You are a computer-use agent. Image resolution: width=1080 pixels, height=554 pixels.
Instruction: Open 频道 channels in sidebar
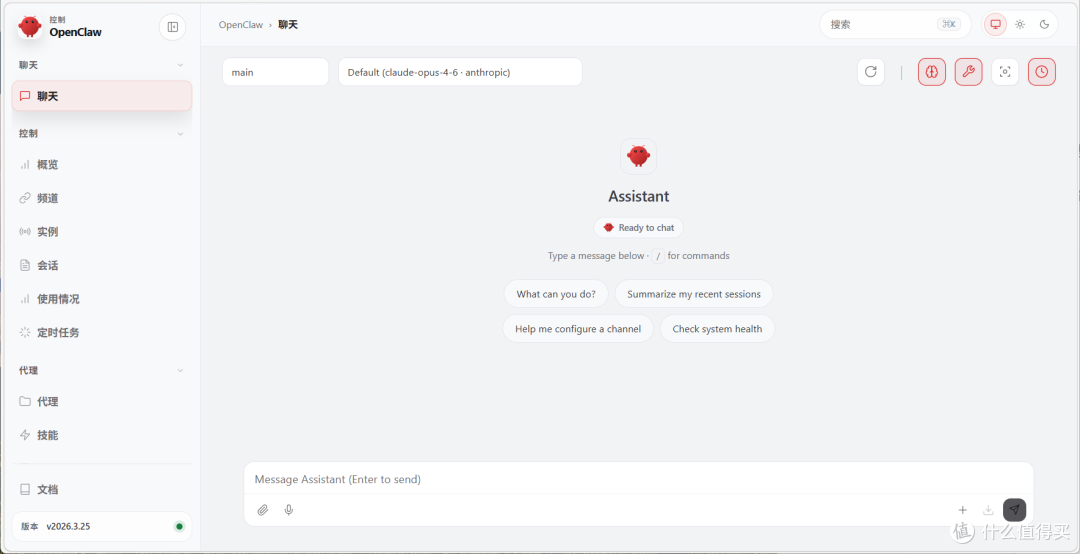pyautogui.click(x=102, y=198)
